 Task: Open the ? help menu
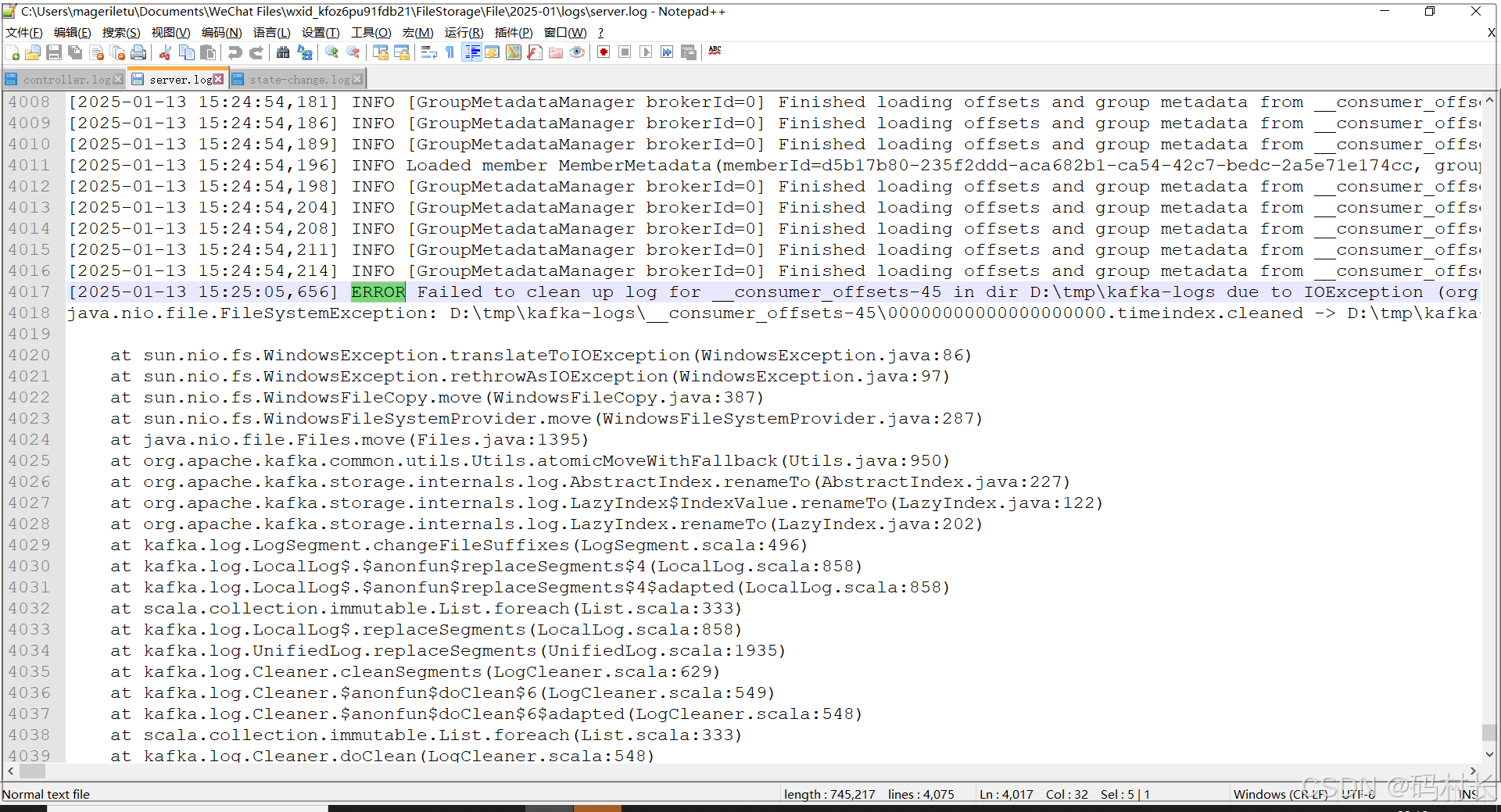[x=600, y=32]
